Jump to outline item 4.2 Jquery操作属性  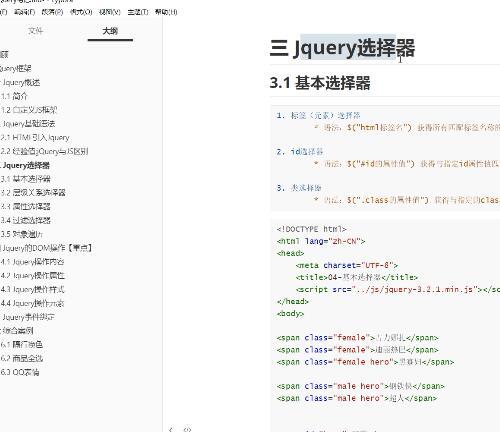coord(32,275)
